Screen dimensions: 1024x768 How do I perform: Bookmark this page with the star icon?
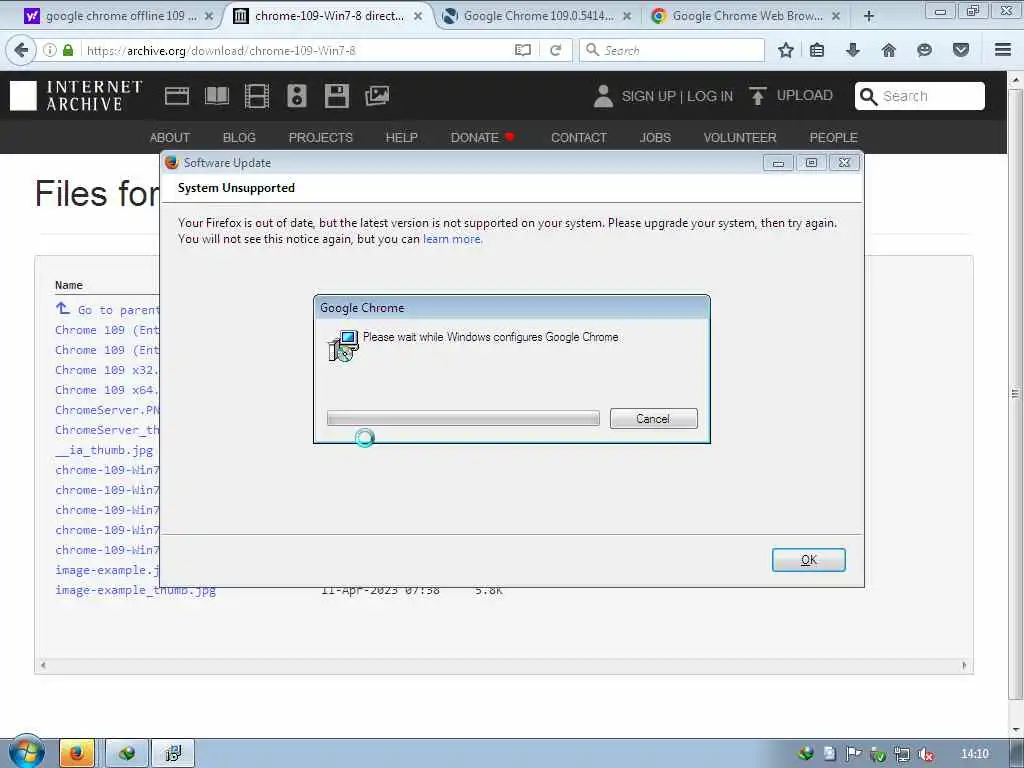pyautogui.click(x=786, y=50)
